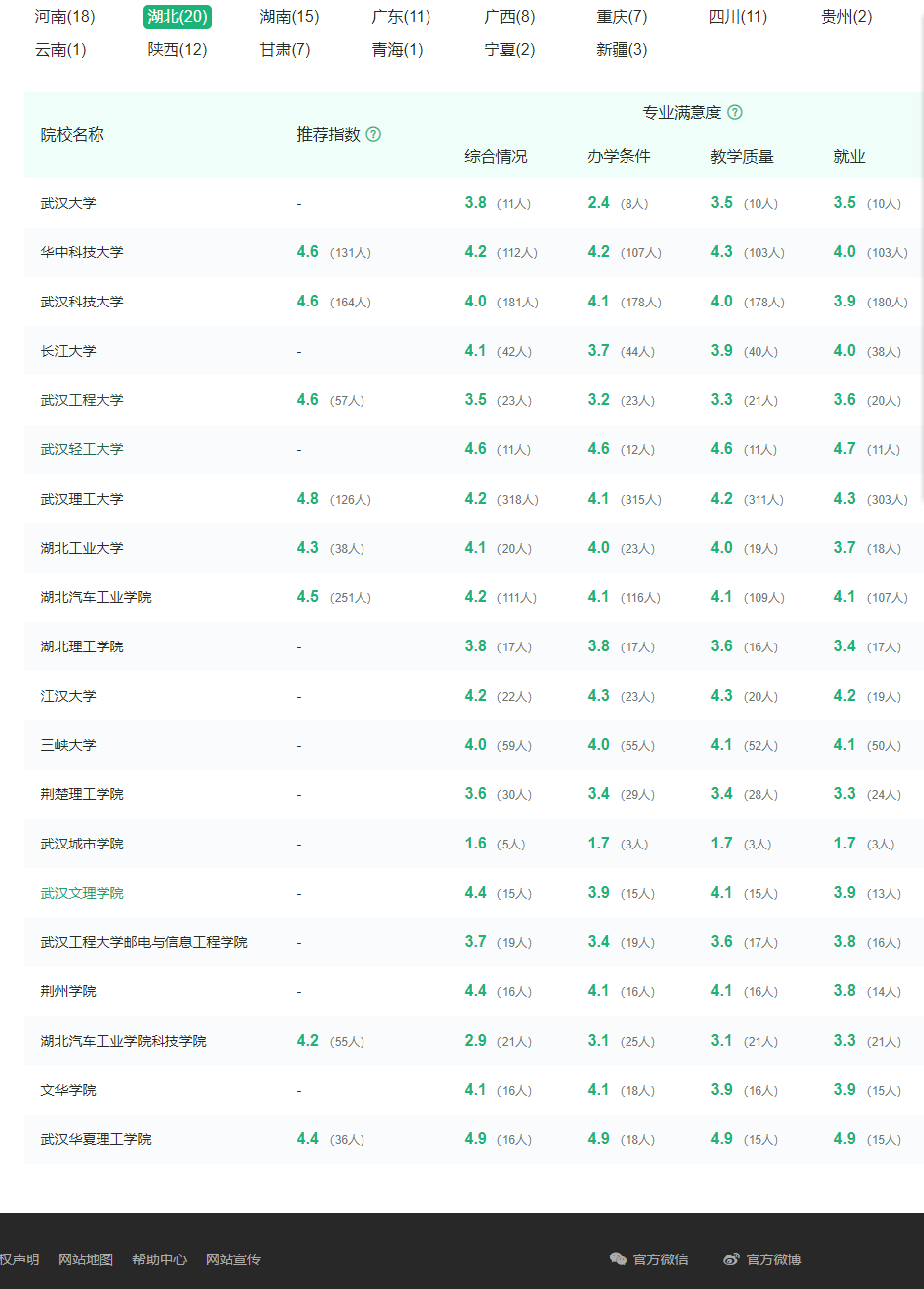Image resolution: width=924 pixels, height=1289 pixels.
Task: Click the 办学条件 column header
Action: (620, 157)
